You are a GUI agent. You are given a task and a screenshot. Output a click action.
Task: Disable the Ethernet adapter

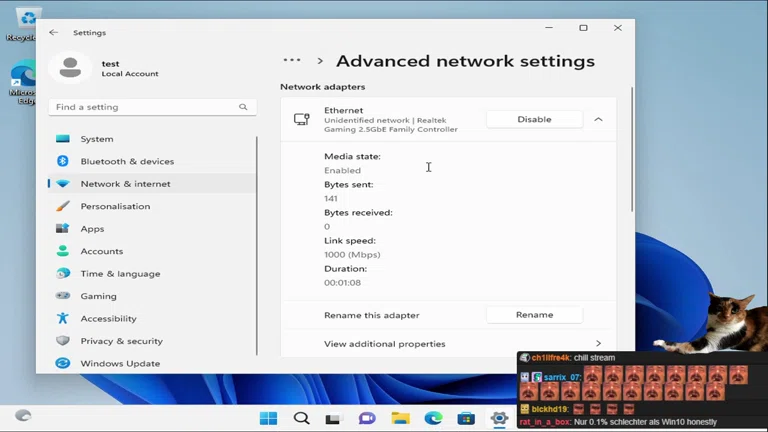[x=534, y=119]
